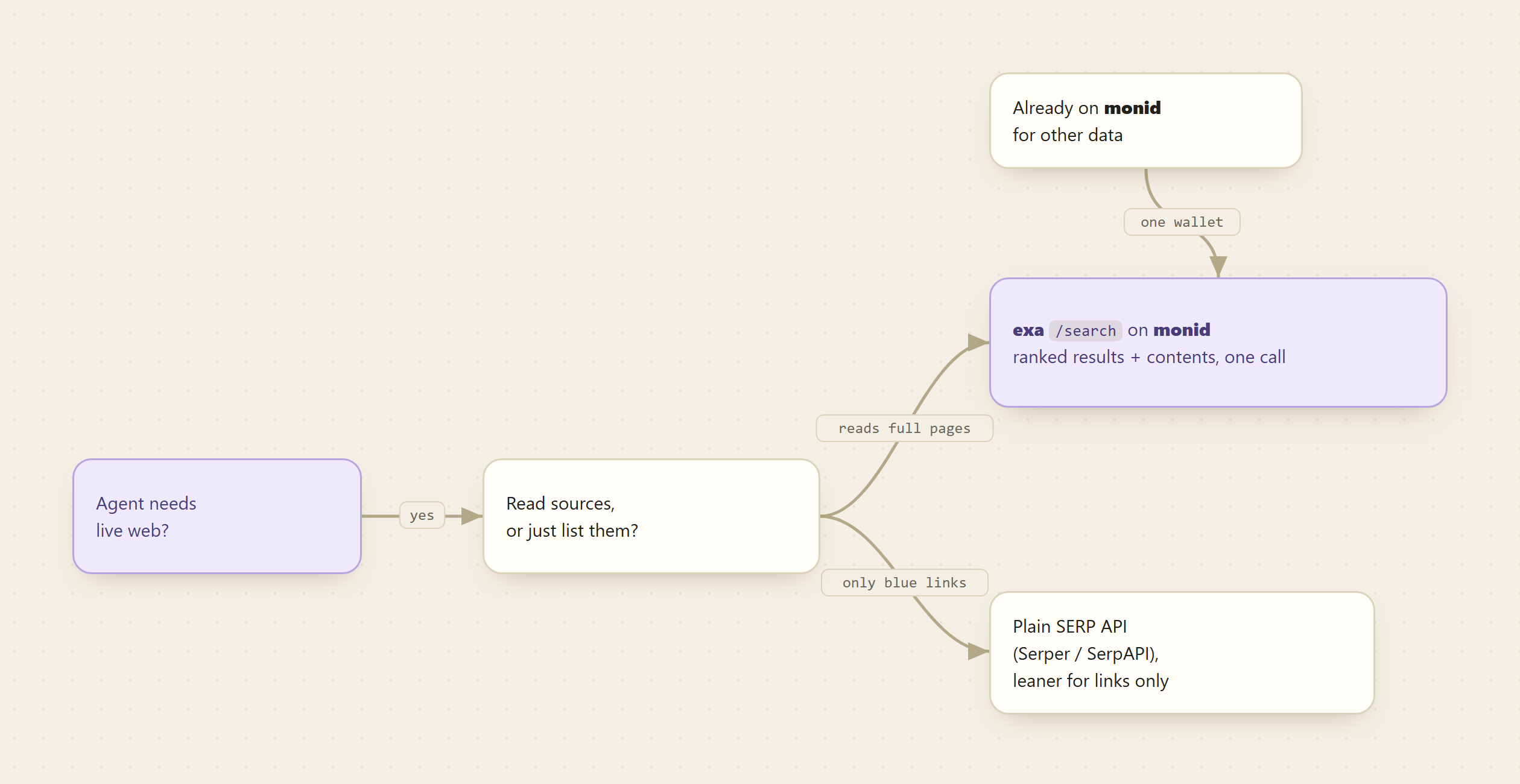Select the exa /search on monid node
This screenshot has height=784, width=1520.
tap(1218, 343)
